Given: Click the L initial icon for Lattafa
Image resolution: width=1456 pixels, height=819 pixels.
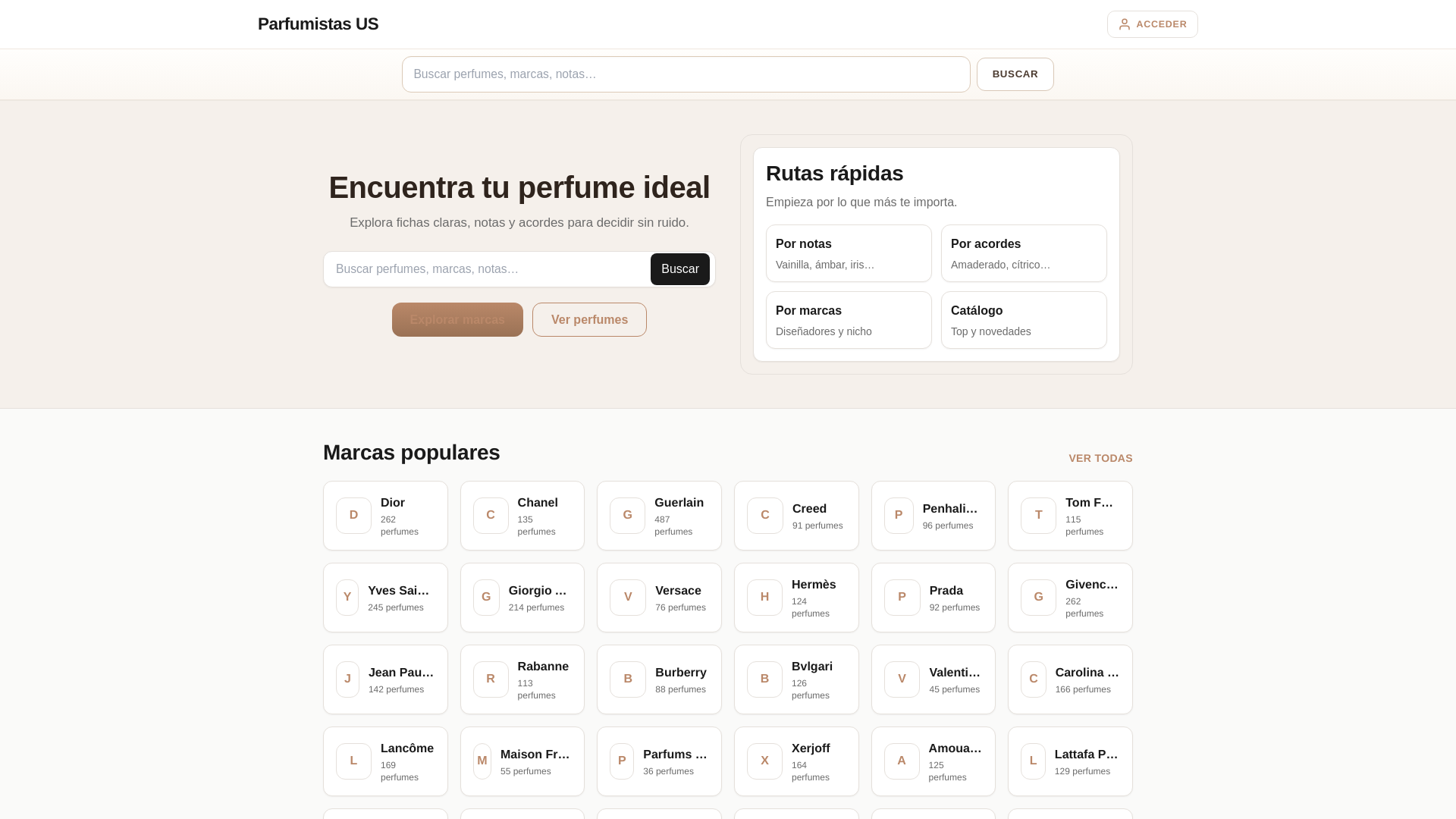Looking at the screenshot, I should click(x=1033, y=761).
